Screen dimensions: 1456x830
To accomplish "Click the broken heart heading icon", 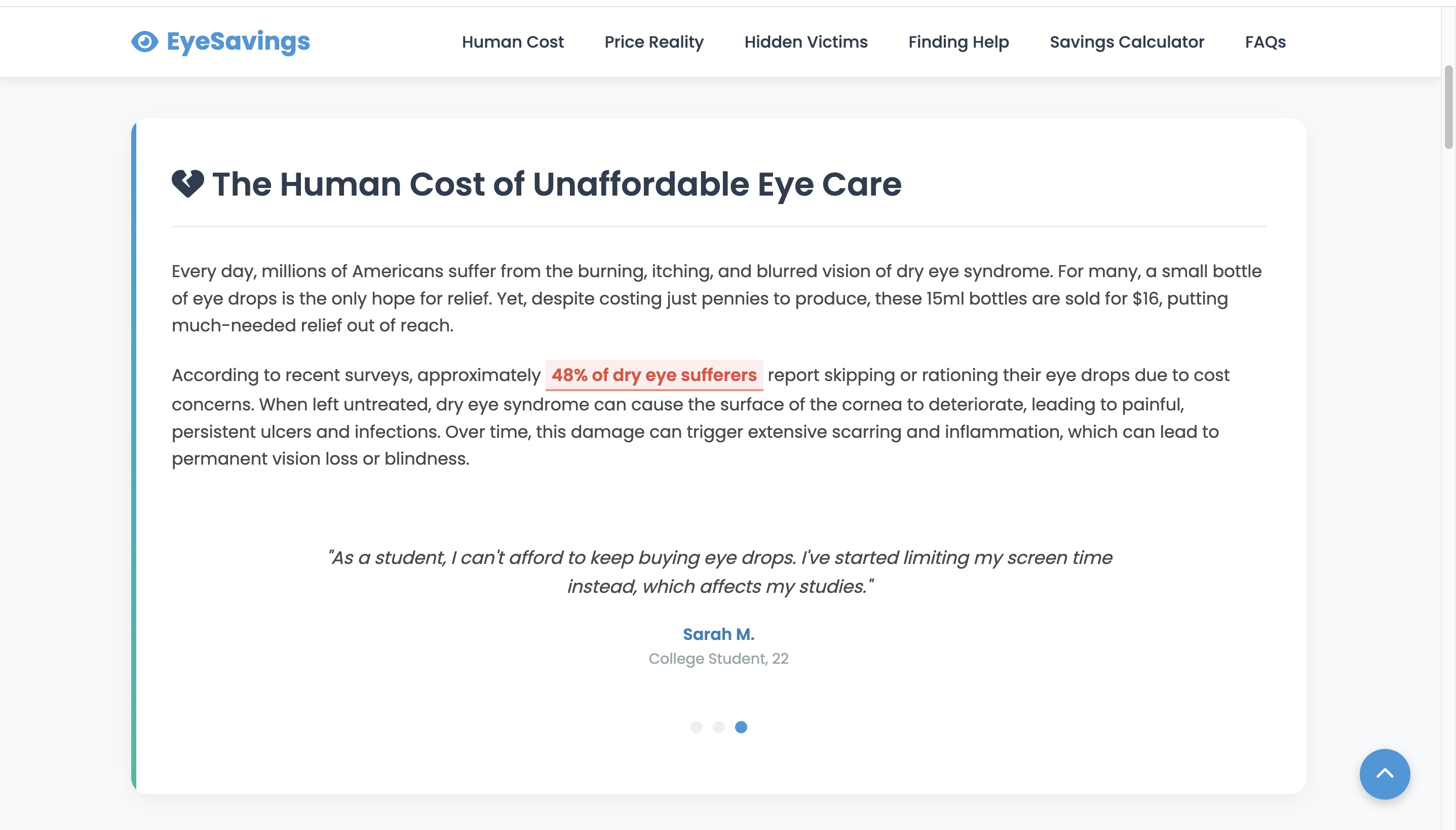I will tap(187, 183).
